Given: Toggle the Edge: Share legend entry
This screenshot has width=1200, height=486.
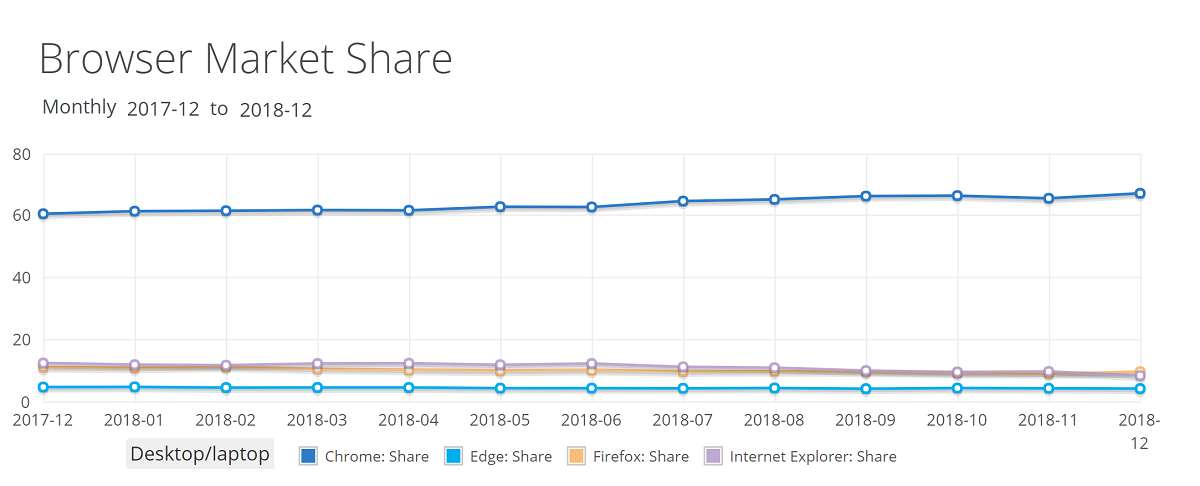Looking at the screenshot, I should point(511,456).
